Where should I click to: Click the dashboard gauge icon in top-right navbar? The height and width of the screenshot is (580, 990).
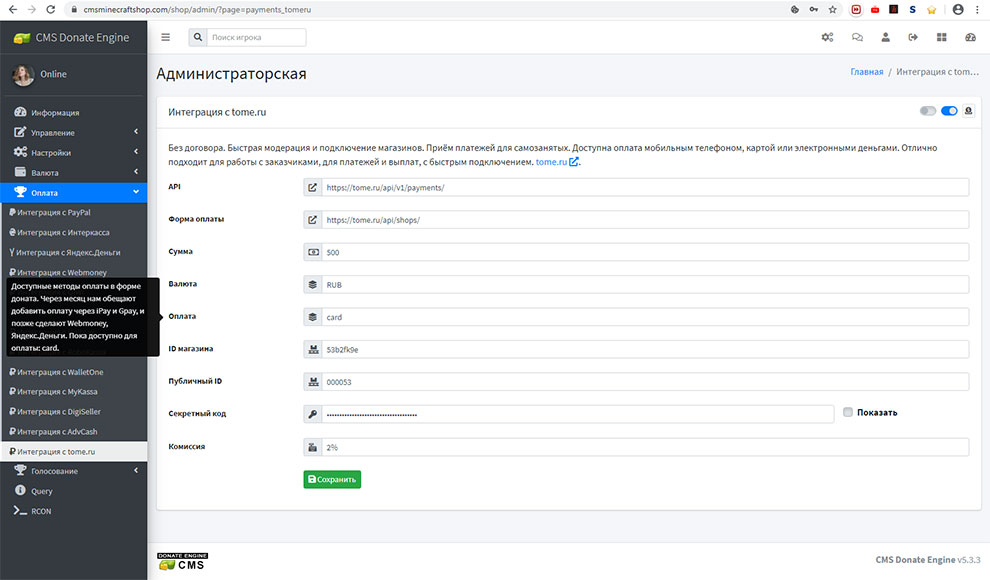point(969,38)
